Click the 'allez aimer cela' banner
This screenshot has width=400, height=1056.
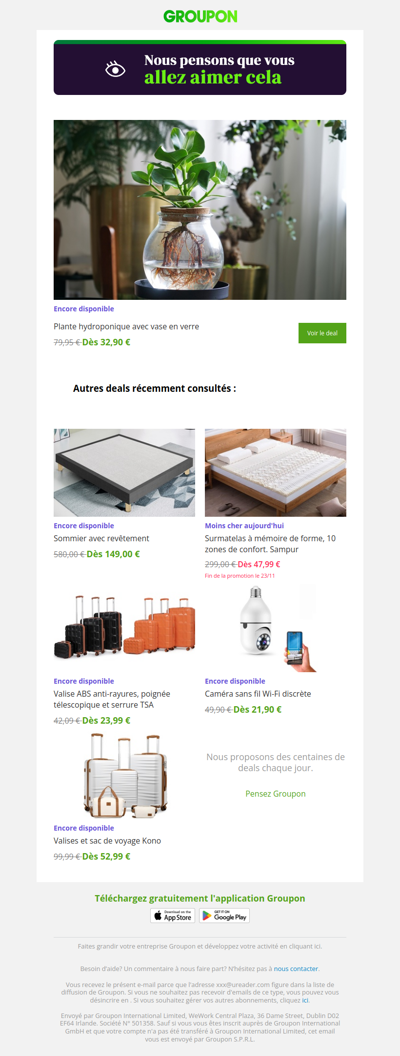200,67
